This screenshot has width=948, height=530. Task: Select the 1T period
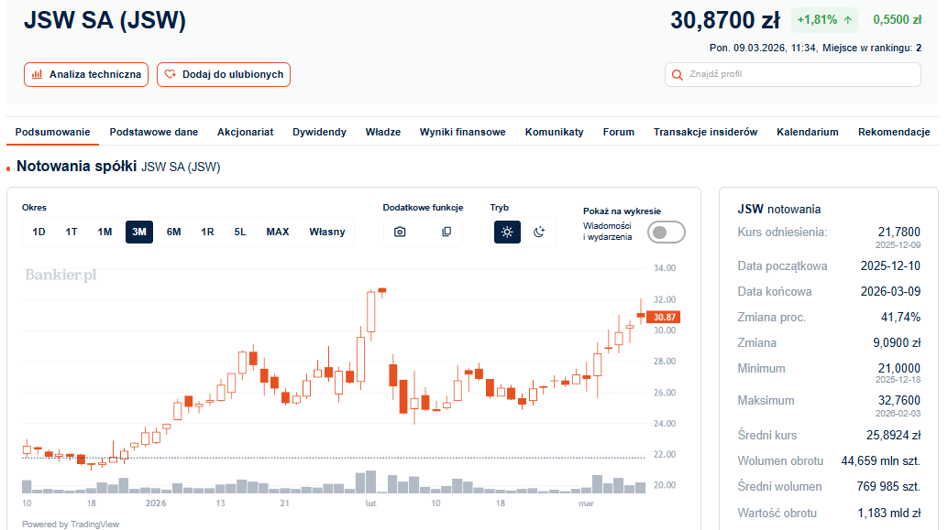pos(71,232)
